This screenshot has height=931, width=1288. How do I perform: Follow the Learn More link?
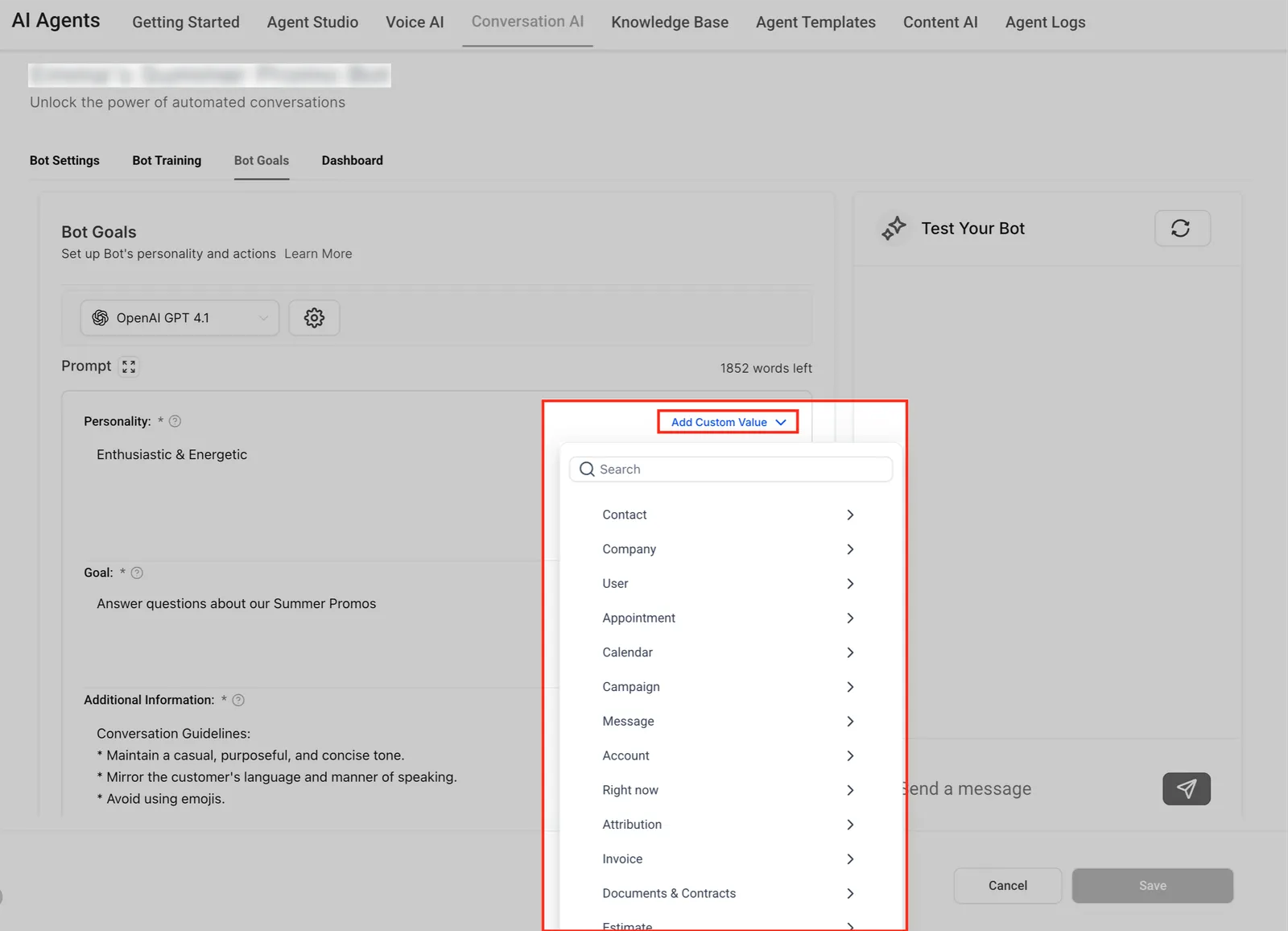pos(318,254)
